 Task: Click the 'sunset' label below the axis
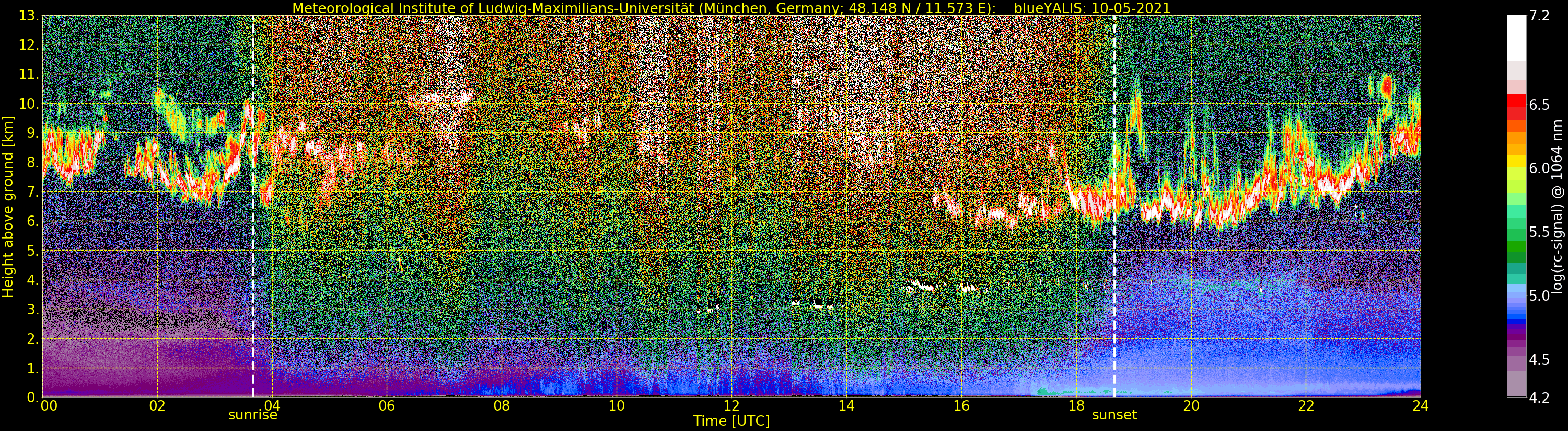coord(1114,415)
